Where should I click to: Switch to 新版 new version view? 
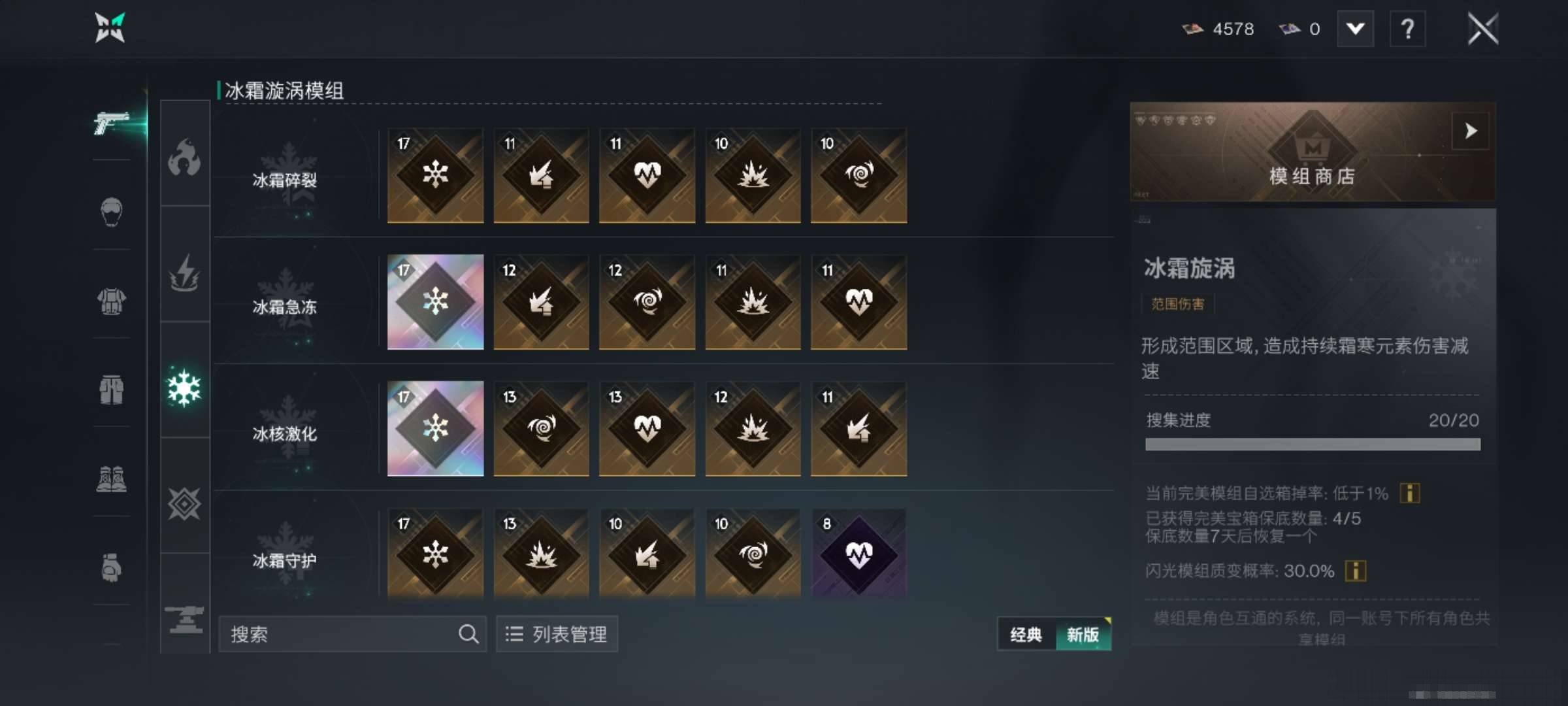1083,634
